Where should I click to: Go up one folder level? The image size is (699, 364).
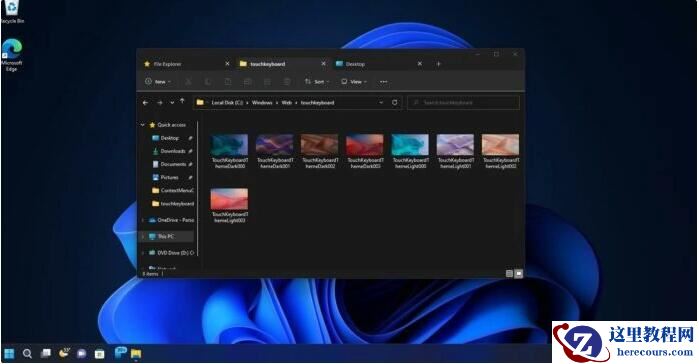coord(182,102)
